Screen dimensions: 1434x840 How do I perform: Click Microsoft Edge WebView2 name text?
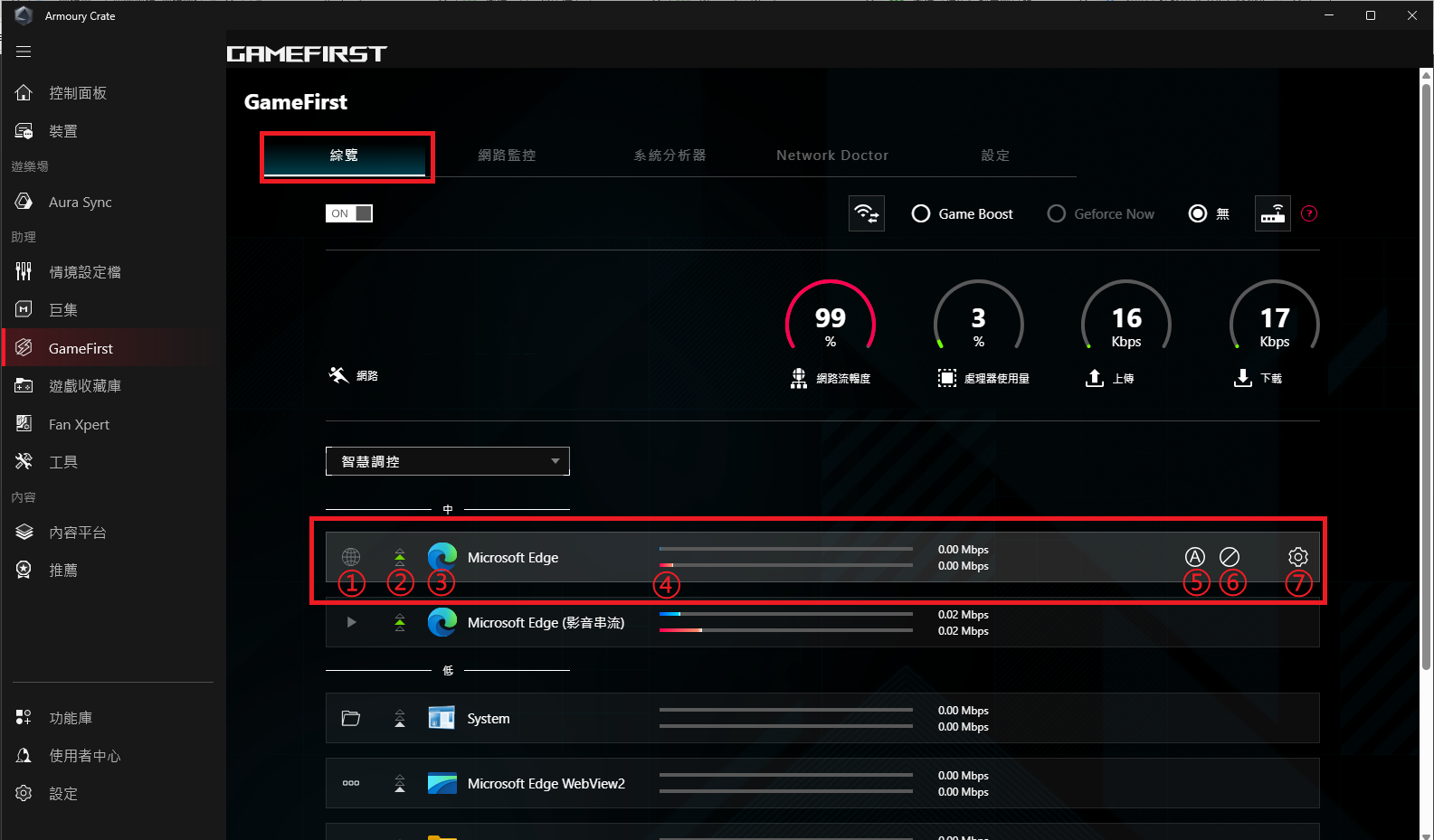[546, 784]
